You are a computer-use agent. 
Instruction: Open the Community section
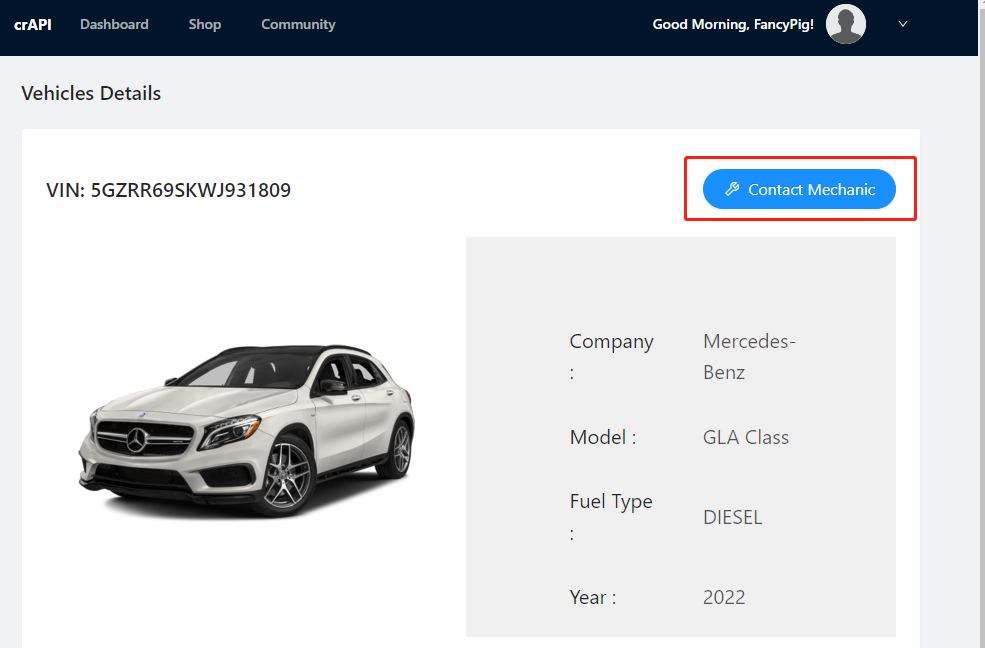click(x=298, y=24)
